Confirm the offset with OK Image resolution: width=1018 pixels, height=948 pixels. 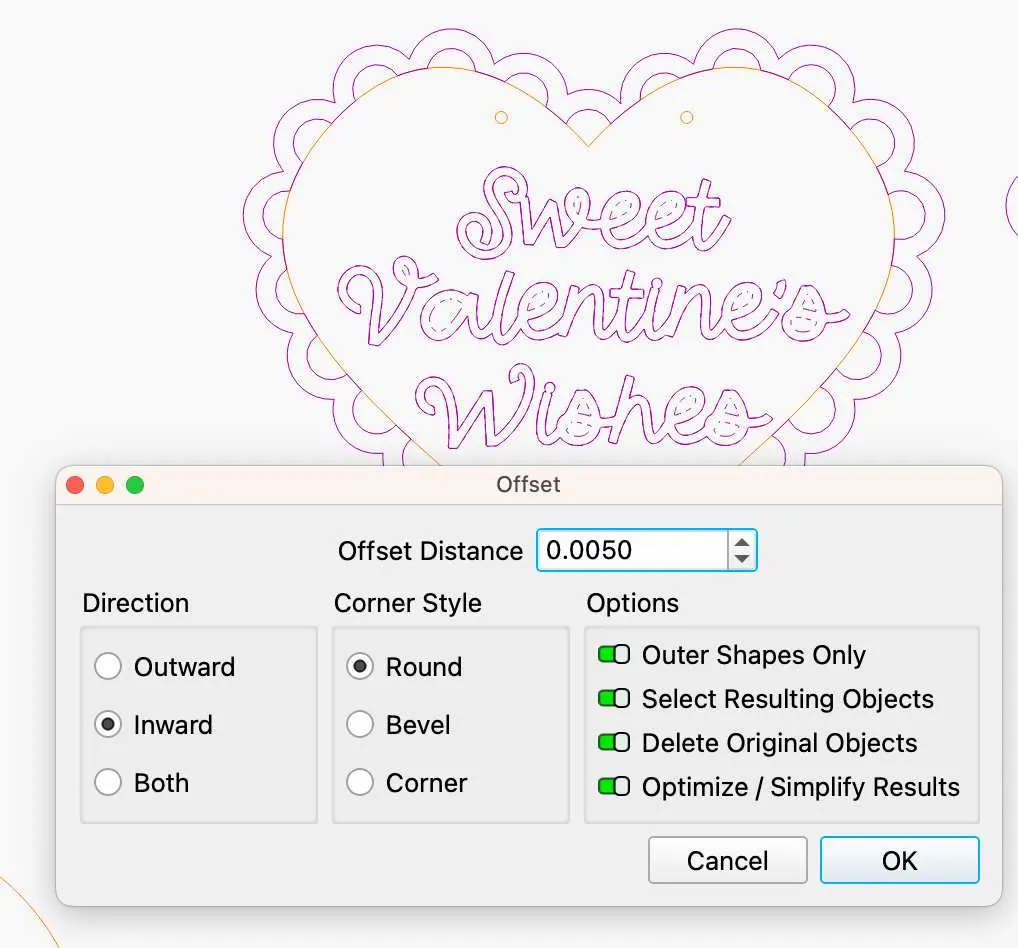(x=898, y=860)
